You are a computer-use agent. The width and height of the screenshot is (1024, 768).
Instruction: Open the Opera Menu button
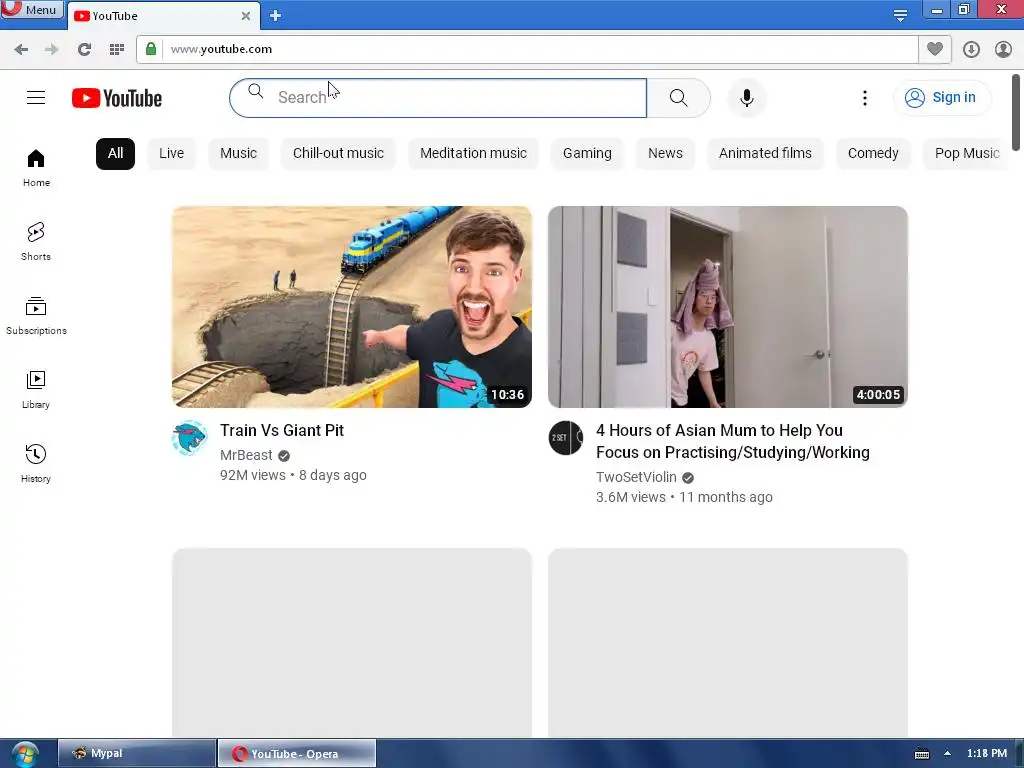point(31,9)
